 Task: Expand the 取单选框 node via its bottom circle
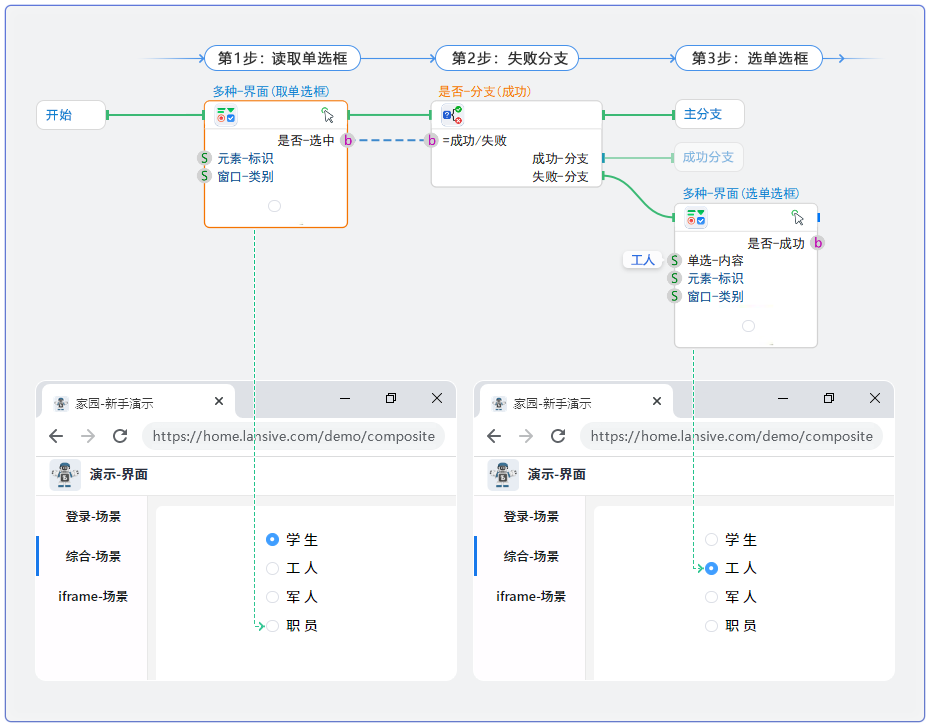pos(275,206)
